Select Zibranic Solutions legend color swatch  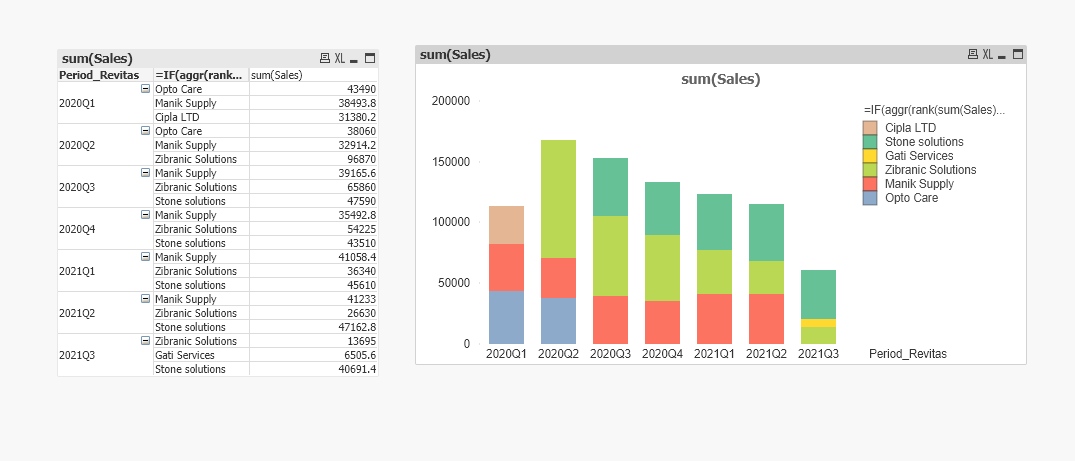point(870,170)
